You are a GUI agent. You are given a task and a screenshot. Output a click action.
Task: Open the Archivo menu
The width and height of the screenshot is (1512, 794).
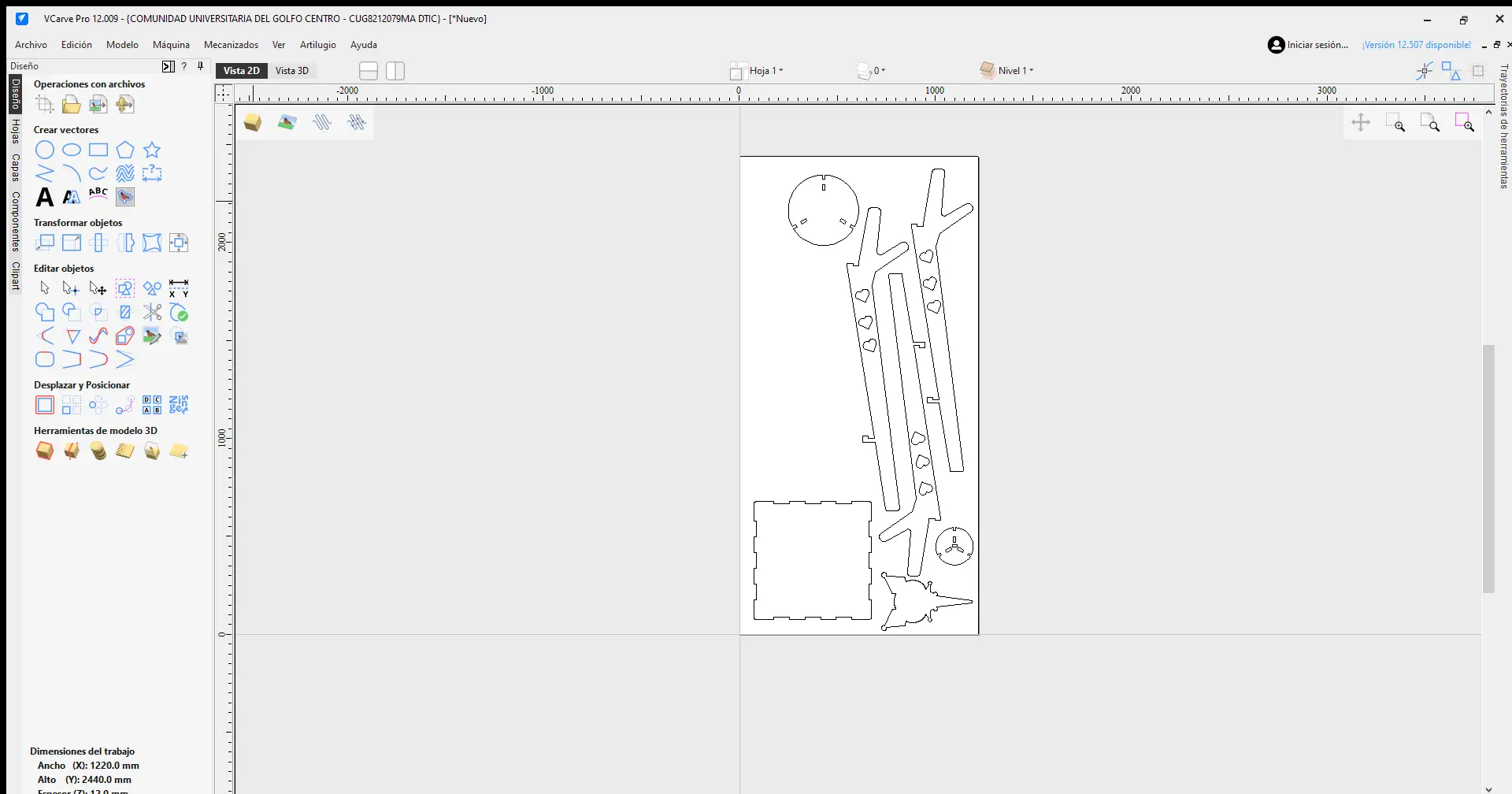point(31,45)
